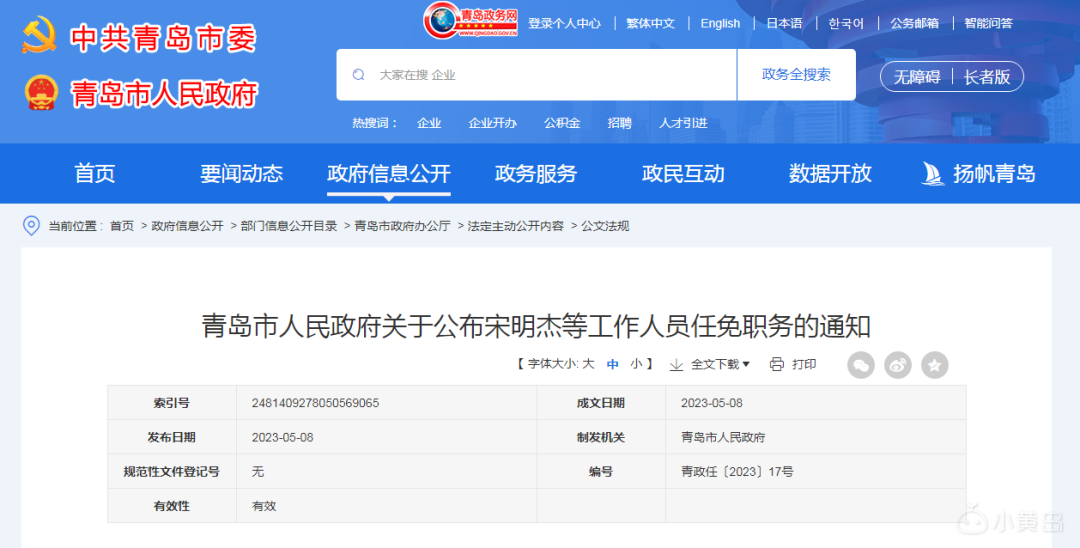Click the download arrow icon
The height and width of the screenshot is (548, 1080).
point(677,364)
